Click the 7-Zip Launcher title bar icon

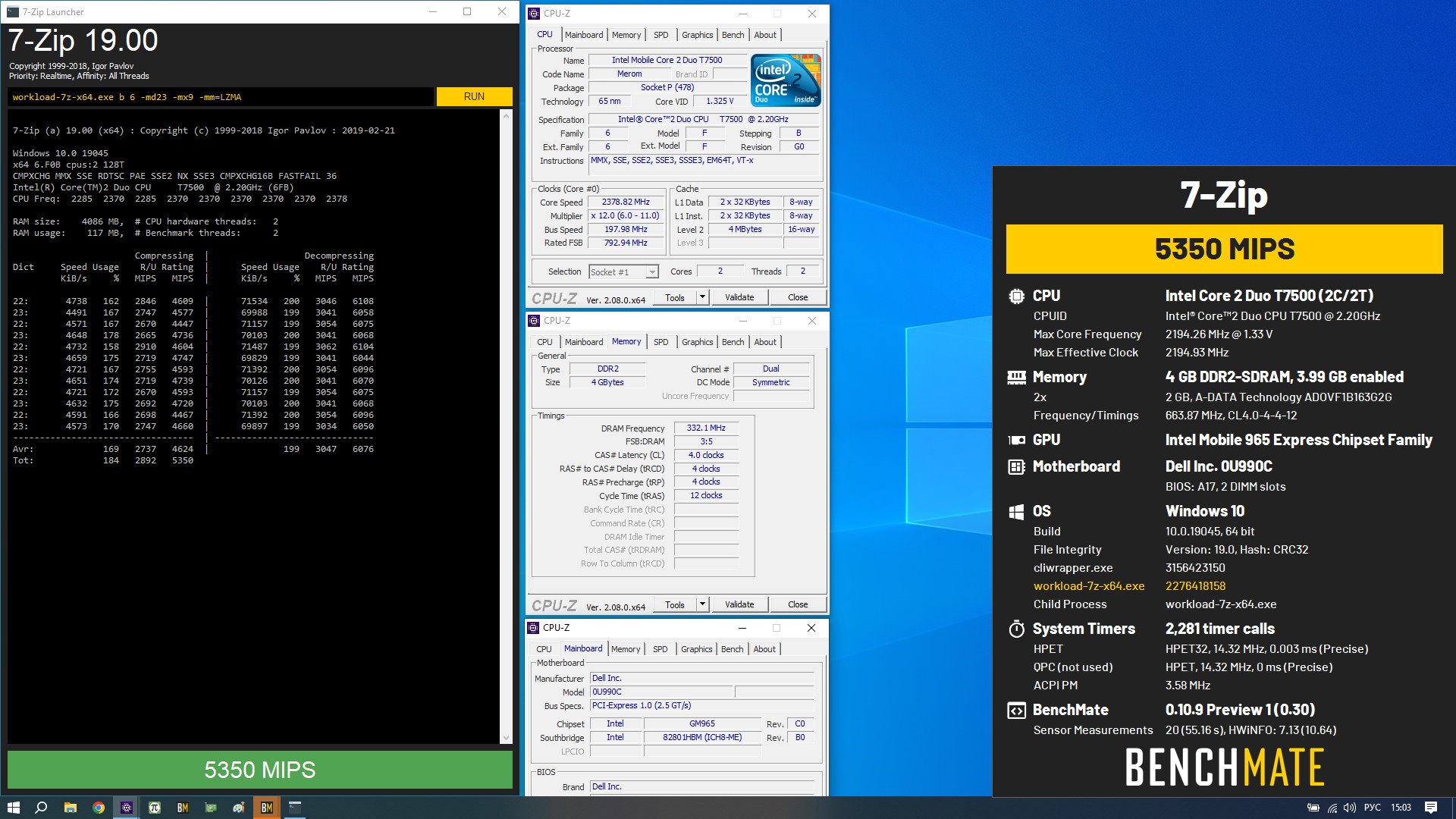click(13, 11)
